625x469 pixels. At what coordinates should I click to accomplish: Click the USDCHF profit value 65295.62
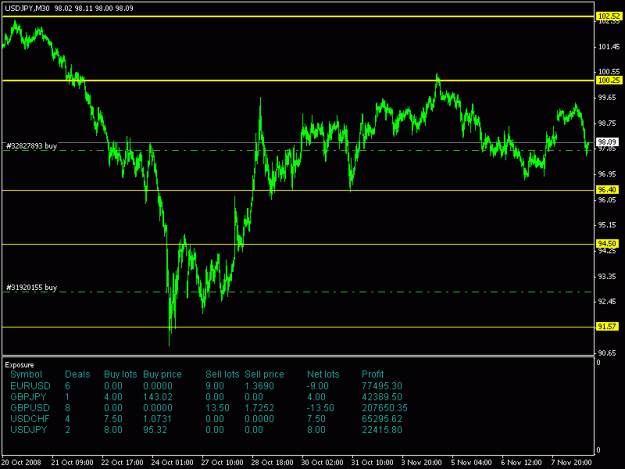pos(382,419)
